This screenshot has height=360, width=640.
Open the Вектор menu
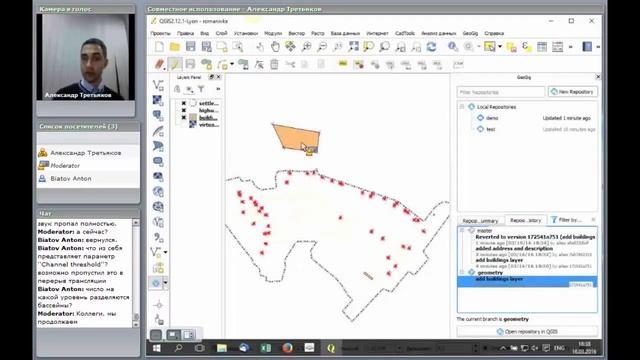pyautogui.click(x=296, y=33)
